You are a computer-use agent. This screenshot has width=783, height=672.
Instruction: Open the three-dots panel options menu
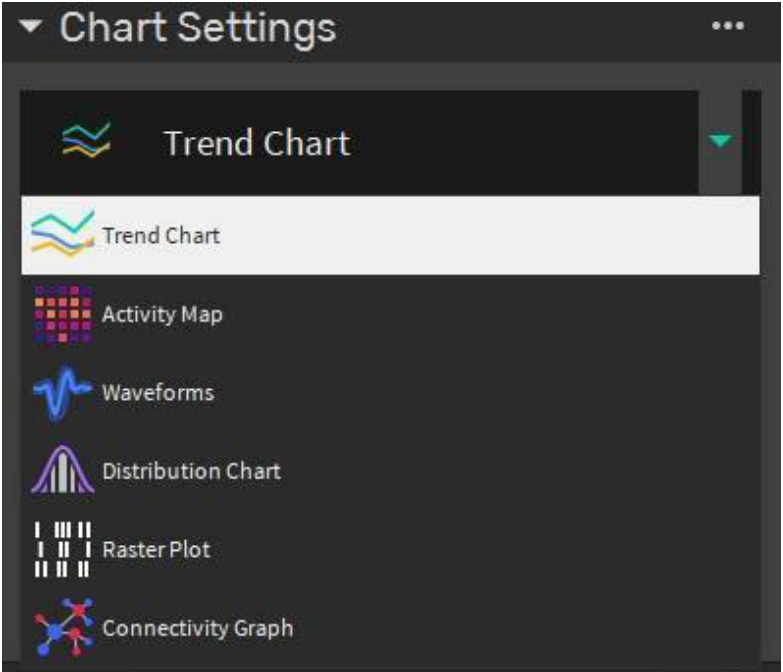click(x=728, y=26)
